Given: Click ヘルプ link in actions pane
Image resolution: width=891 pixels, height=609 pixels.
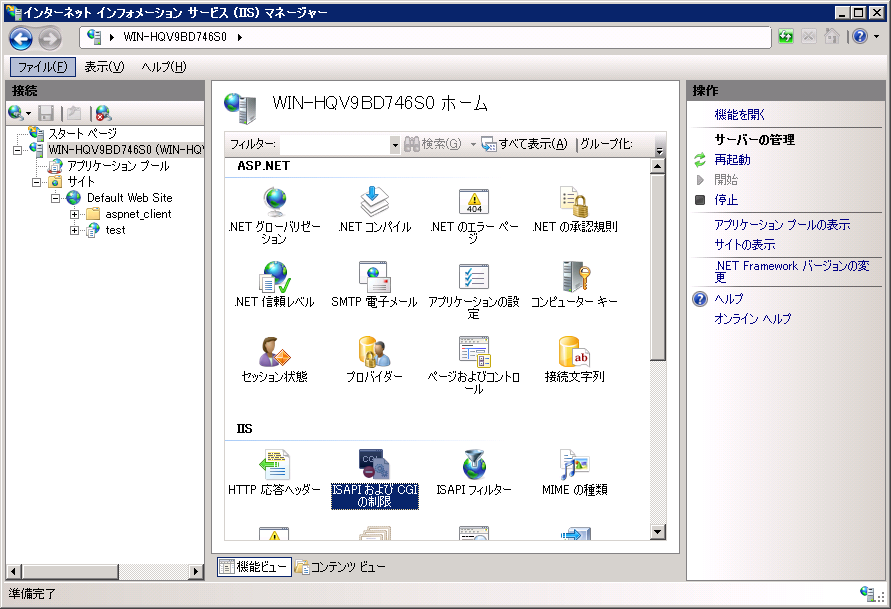Looking at the screenshot, I should (x=728, y=299).
